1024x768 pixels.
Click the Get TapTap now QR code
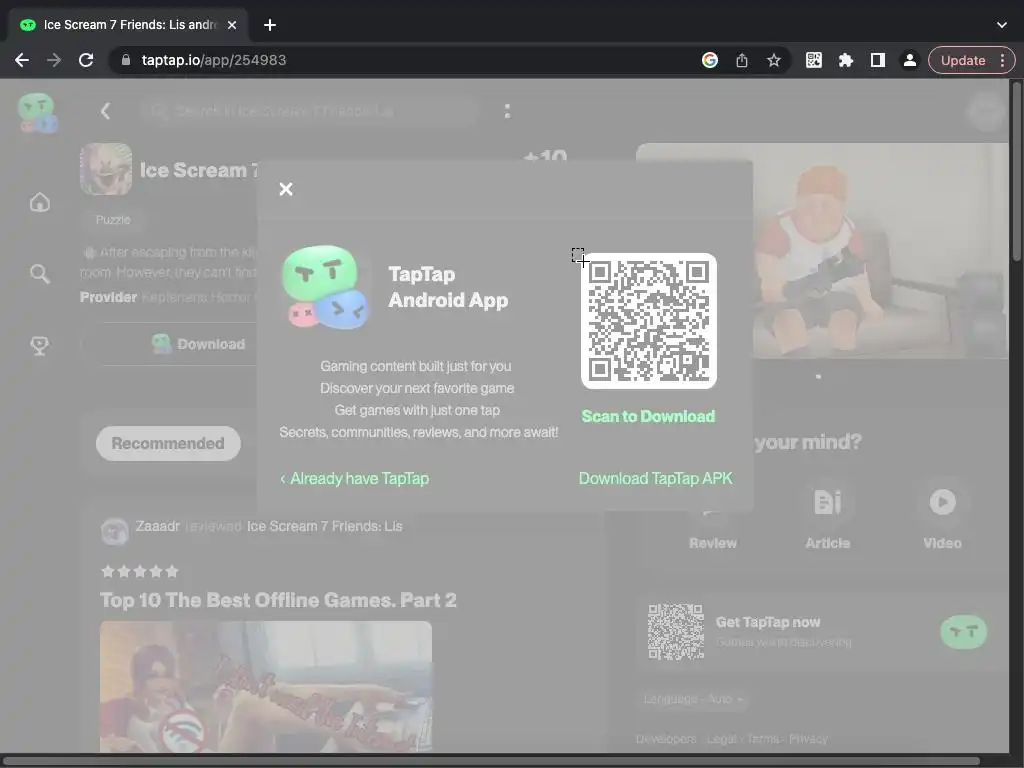coord(675,632)
